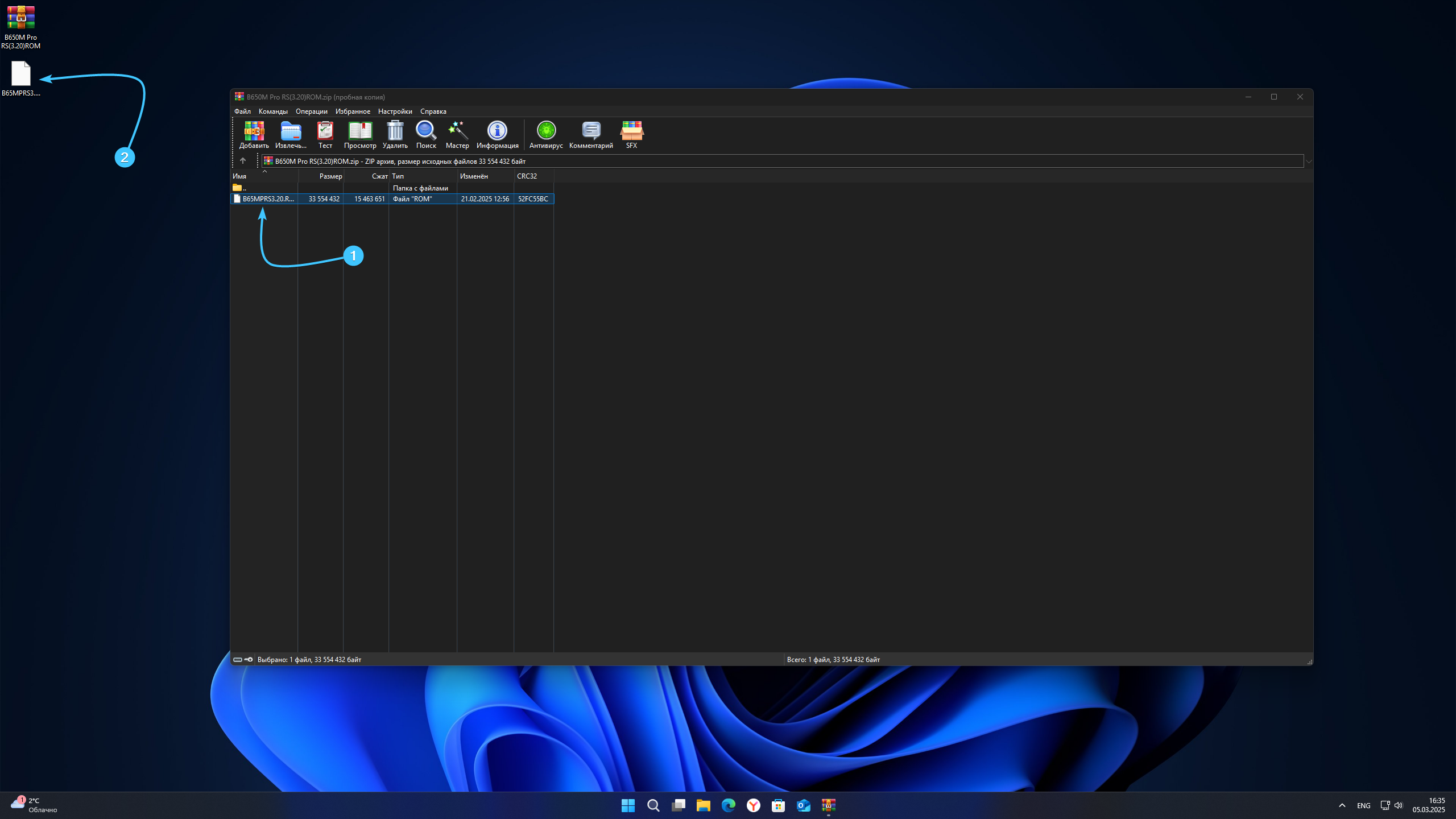This screenshot has width=1456, height=819.
Task: Click the network tray icon
Action: click(1385, 805)
